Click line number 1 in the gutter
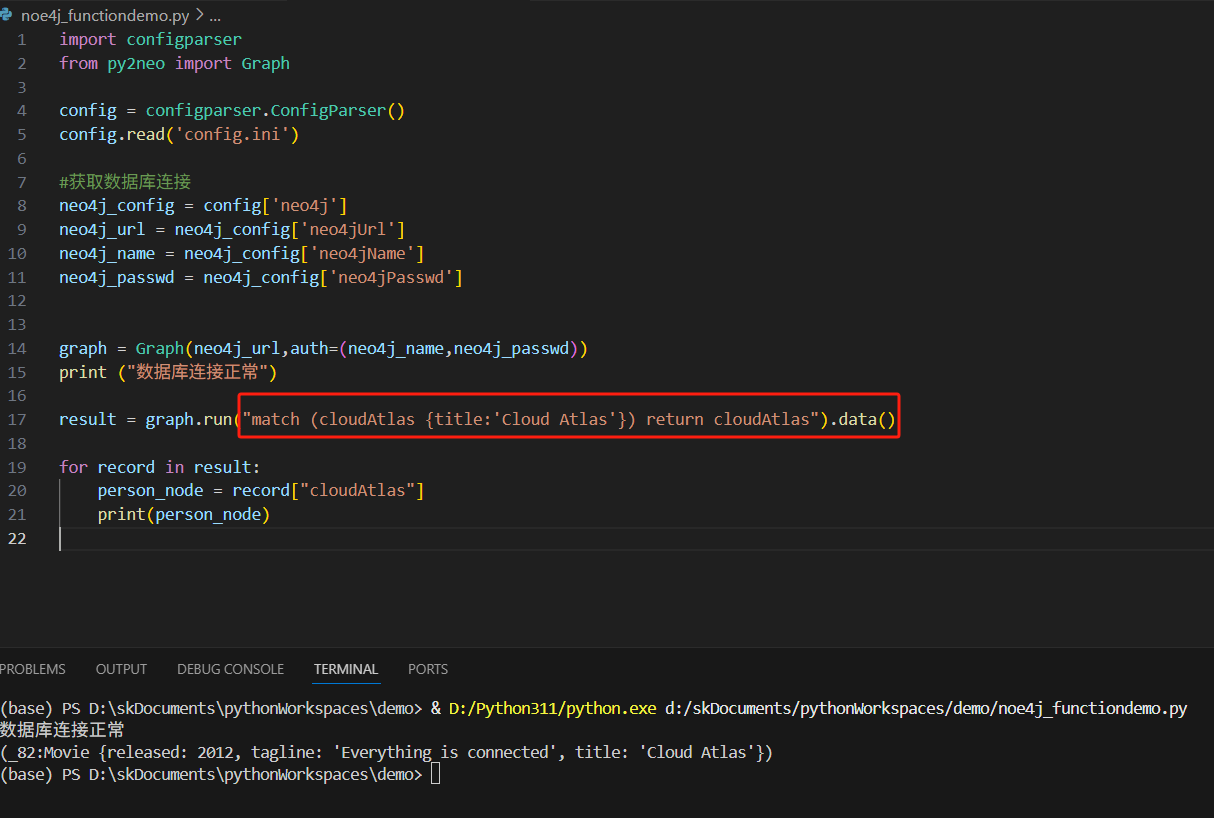This screenshot has width=1214, height=818. pos(22,39)
